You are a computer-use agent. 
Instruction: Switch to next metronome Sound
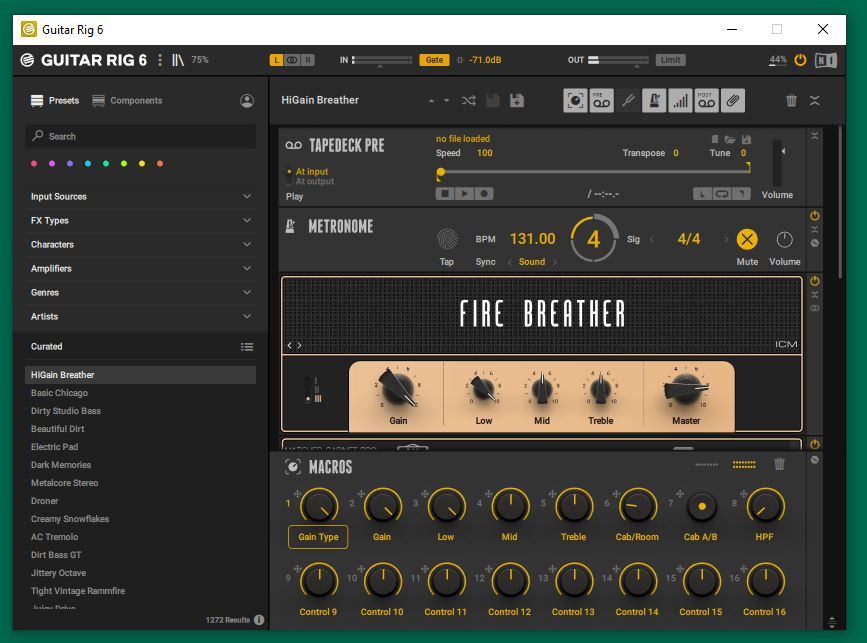point(555,262)
